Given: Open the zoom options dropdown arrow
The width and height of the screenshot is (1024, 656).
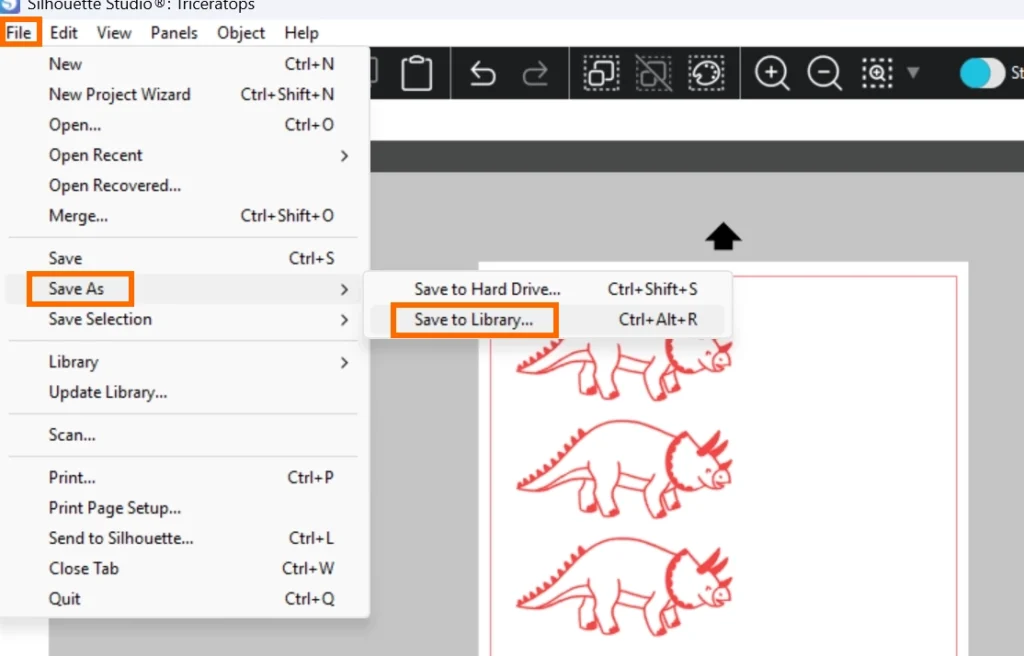Looking at the screenshot, I should pyautogui.click(x=912, y=73).
